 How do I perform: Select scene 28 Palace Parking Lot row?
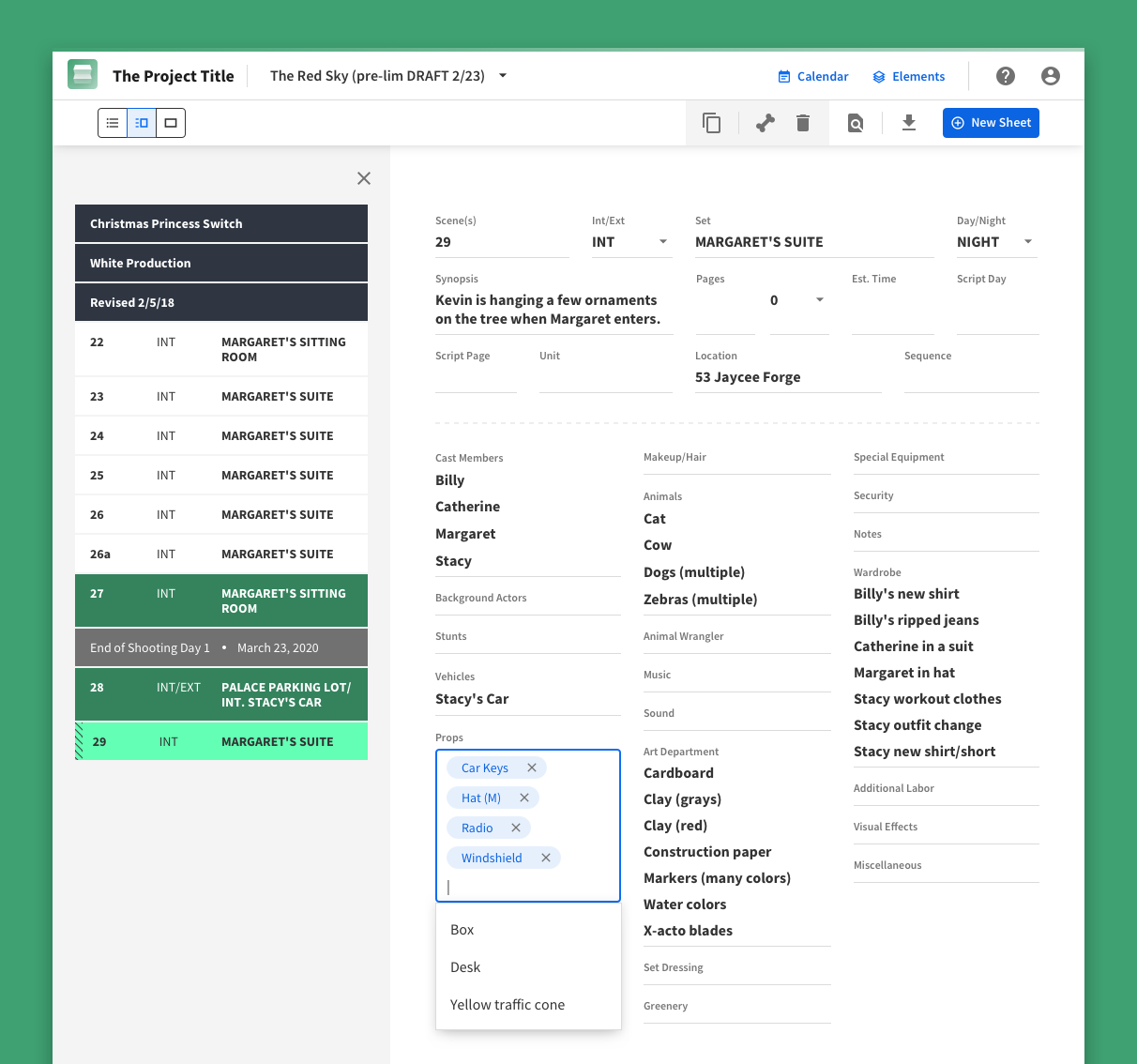tap(221, 694)
